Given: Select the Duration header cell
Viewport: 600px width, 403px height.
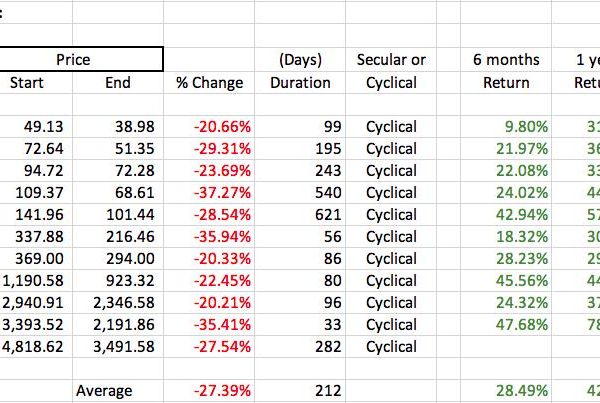Looking at the screenshot, I should coord(300,82).
